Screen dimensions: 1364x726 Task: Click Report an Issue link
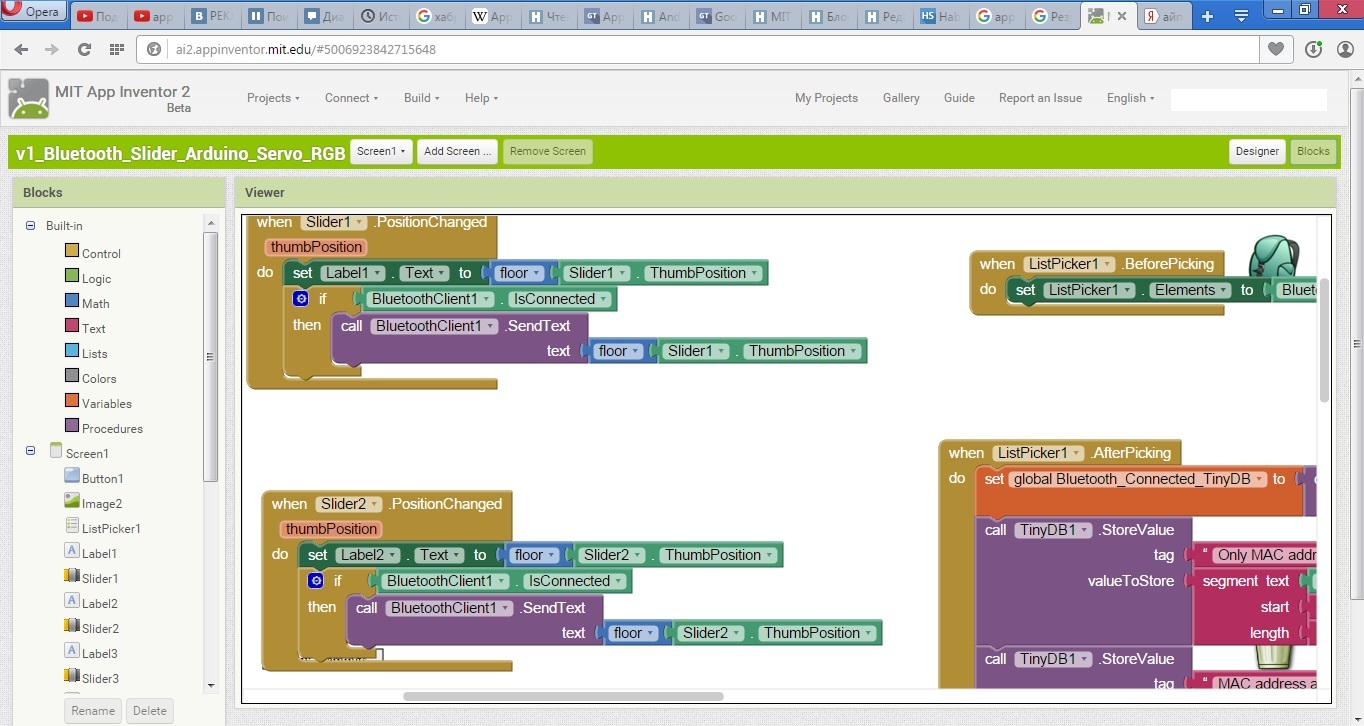pyautogui.click(x=1040, y=98)
